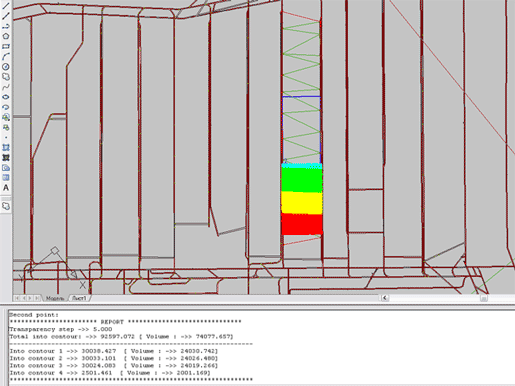515x386 pixels.
Task: Click the yellow filled region in the drawing
Action: click(302, 203)
